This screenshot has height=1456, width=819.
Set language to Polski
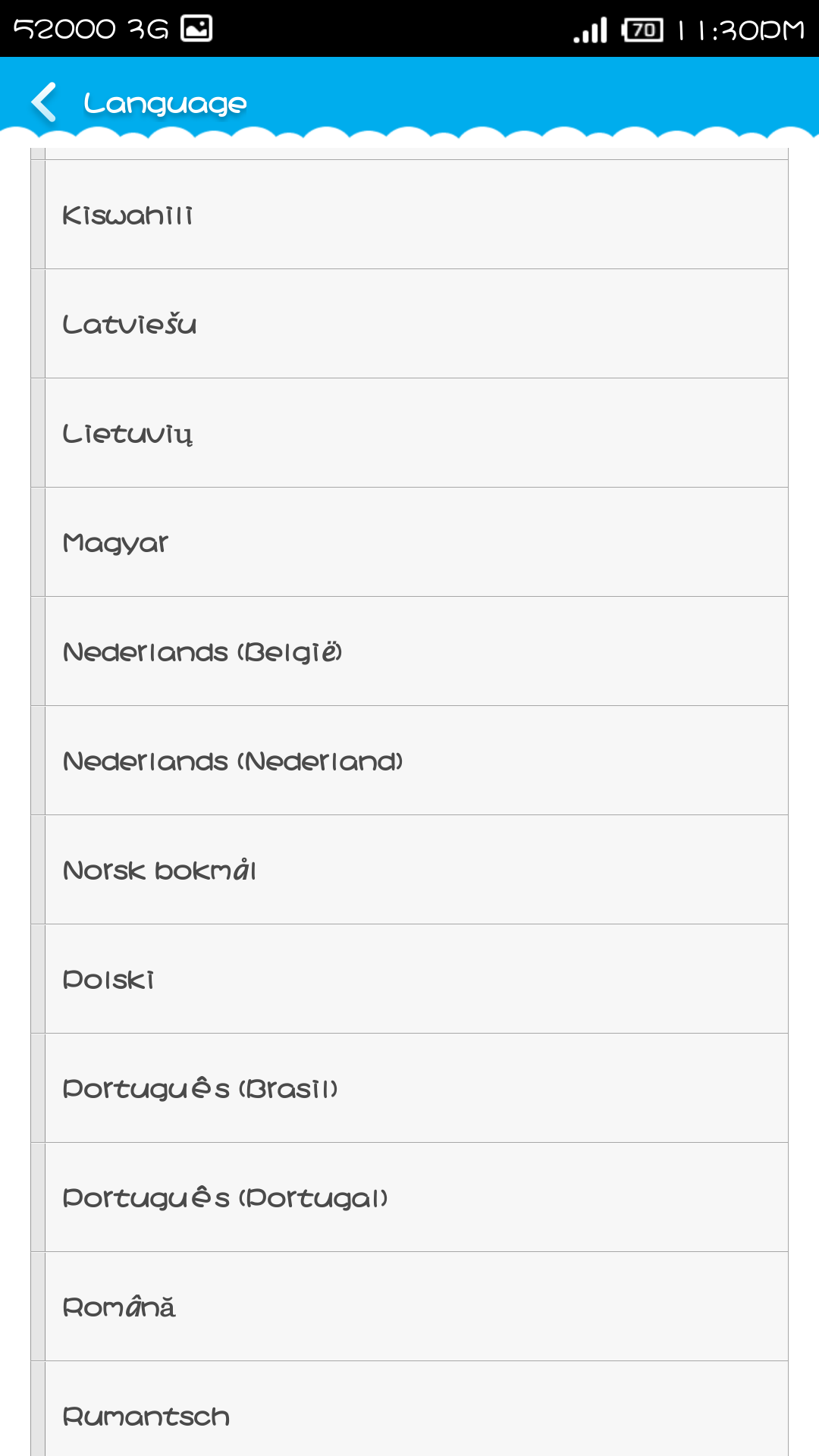click(416, 980)
